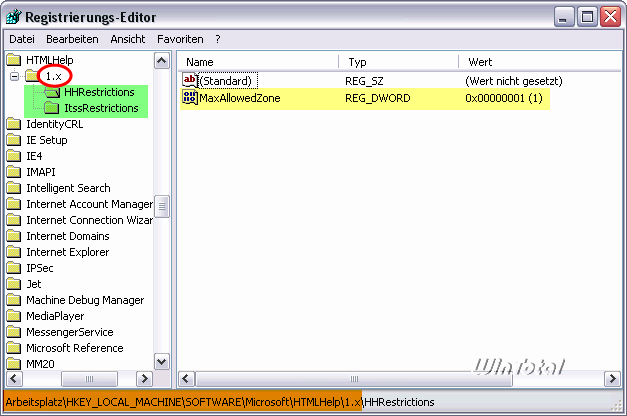The height and width of the screenshot is (416, 627).
Task: Select the ItssRestrictions key label
Action: (x=101, y=108)
